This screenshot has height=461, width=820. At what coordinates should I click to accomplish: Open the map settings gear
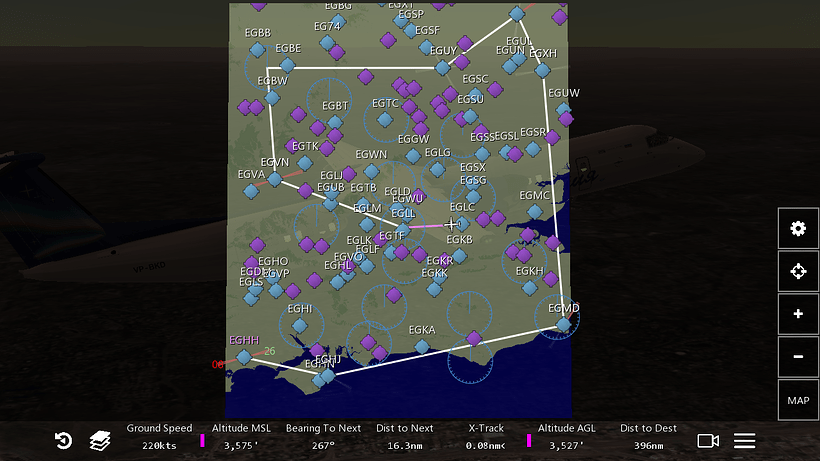[798, 228]
